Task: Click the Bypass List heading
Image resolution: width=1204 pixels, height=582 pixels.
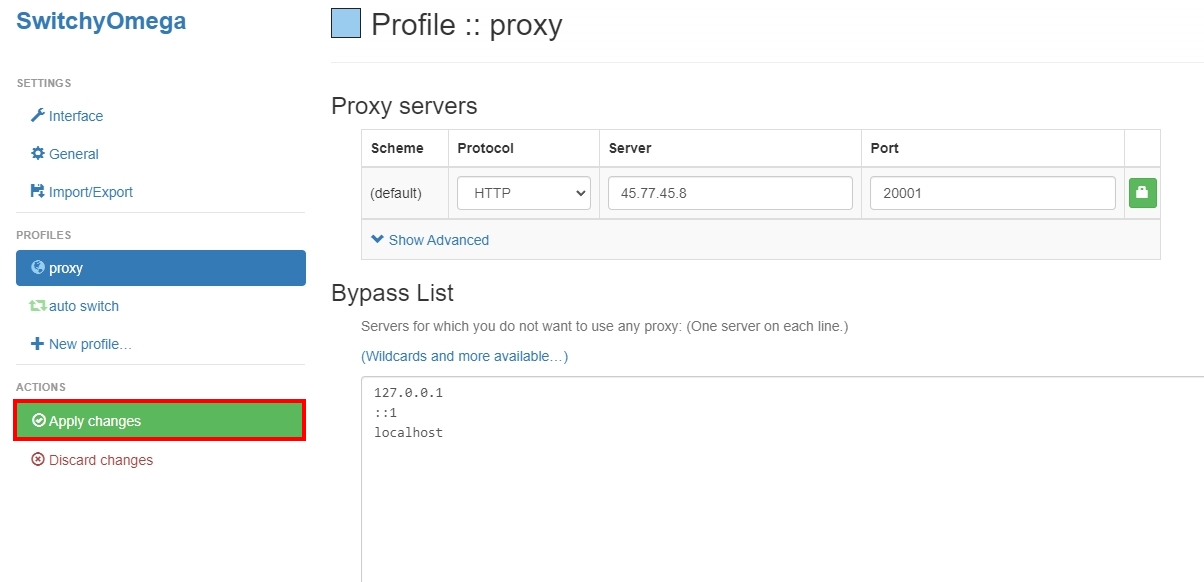Action: click(392, 293)
